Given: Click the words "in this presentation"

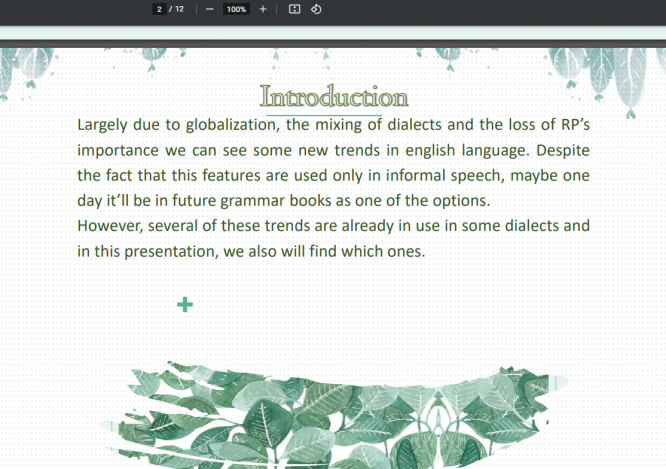Looking at the screenshot, I should [148, 251].
